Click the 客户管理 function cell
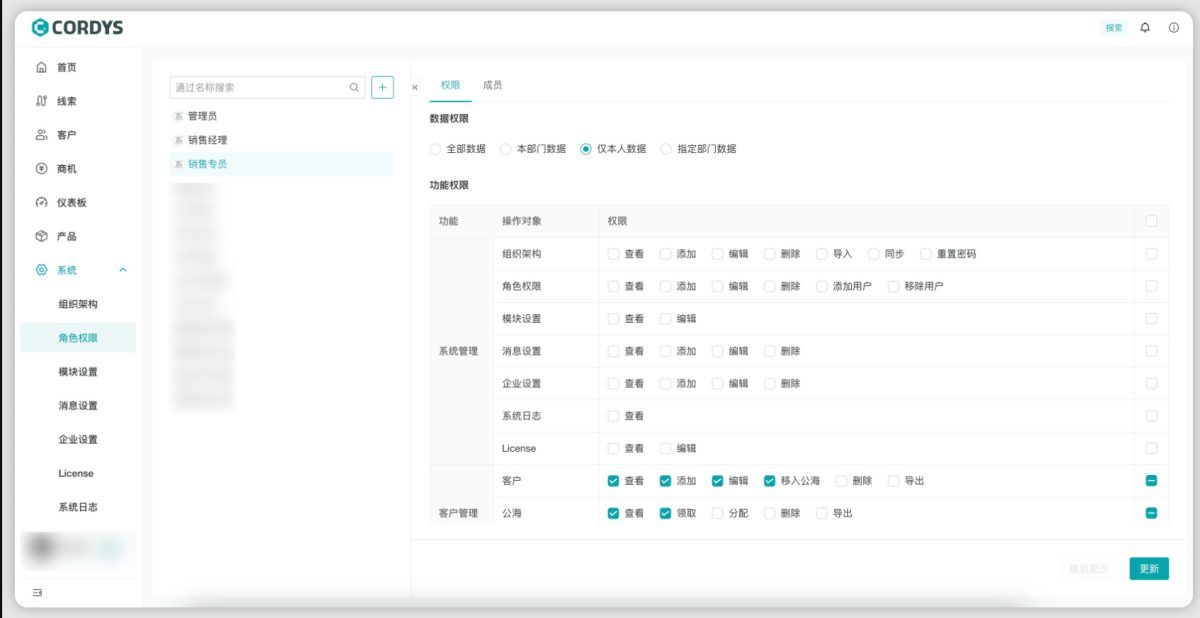The width and height of the screenshot is (1200, 618). [458, 513]
